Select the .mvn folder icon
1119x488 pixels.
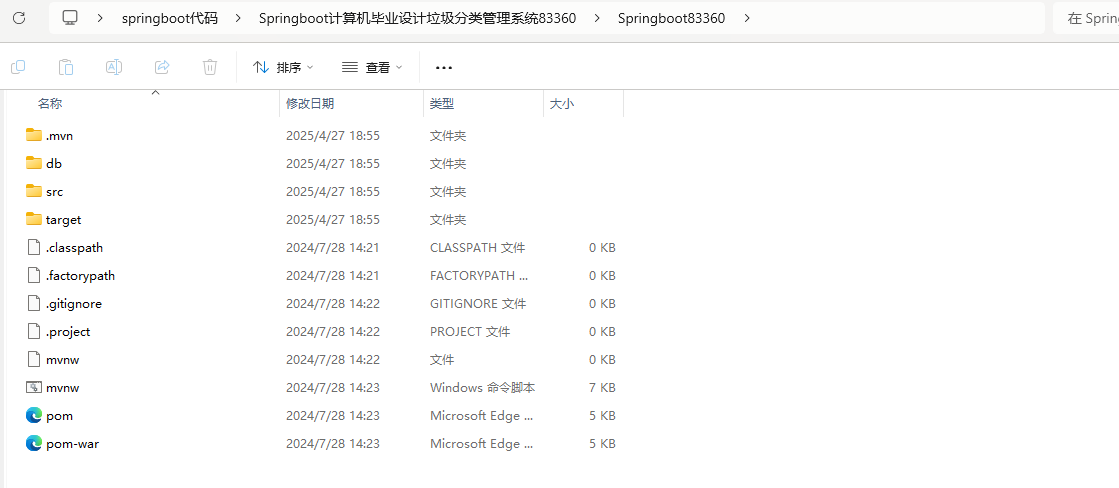[34, 135]
